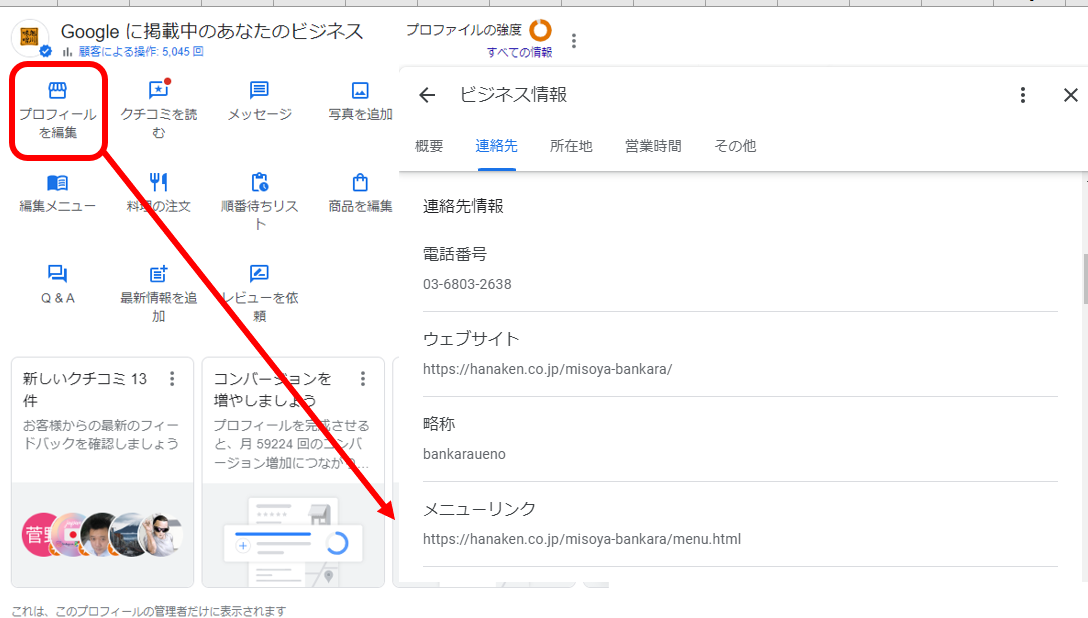Click the reviewer avatars in the クチコミ card
Screen dimensions: 1088x618
[x=103, y=535]
